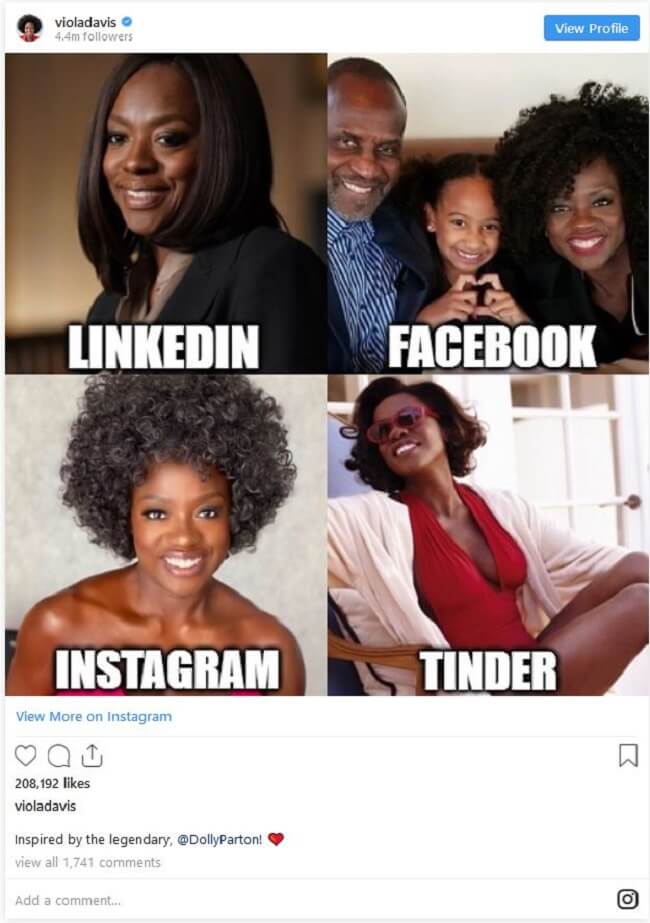Click the Instagram logo icon at the bottom right
Viewport: 650px width, 923px height.
[628, 899]
